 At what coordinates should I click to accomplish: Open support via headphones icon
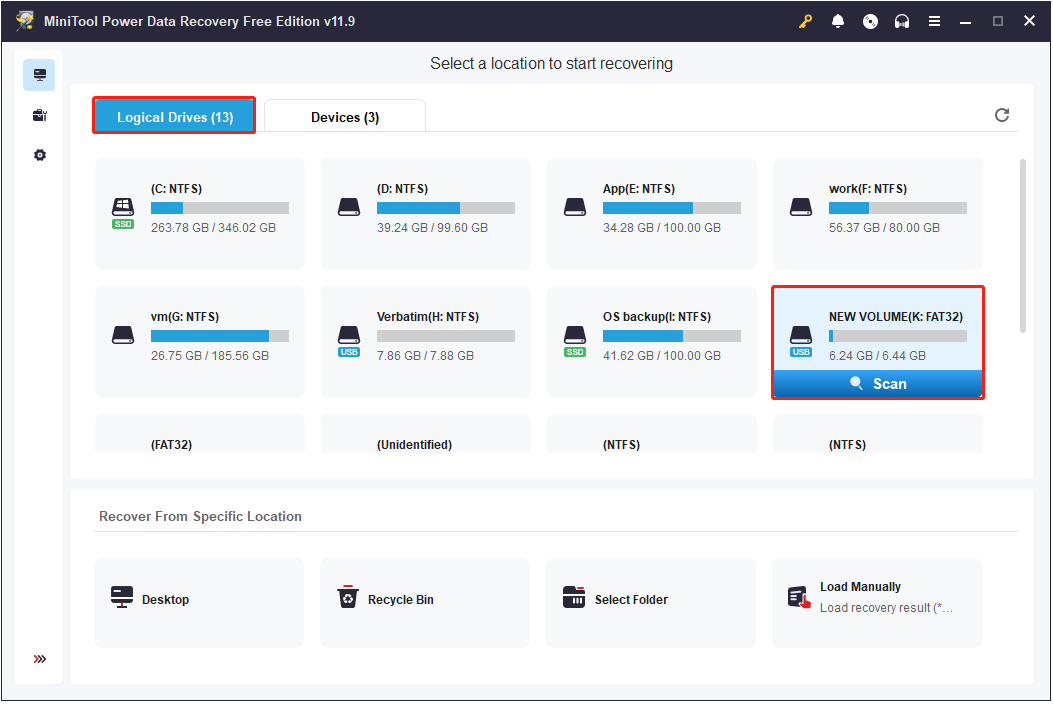pyautogui.click(x=902, y=21)
